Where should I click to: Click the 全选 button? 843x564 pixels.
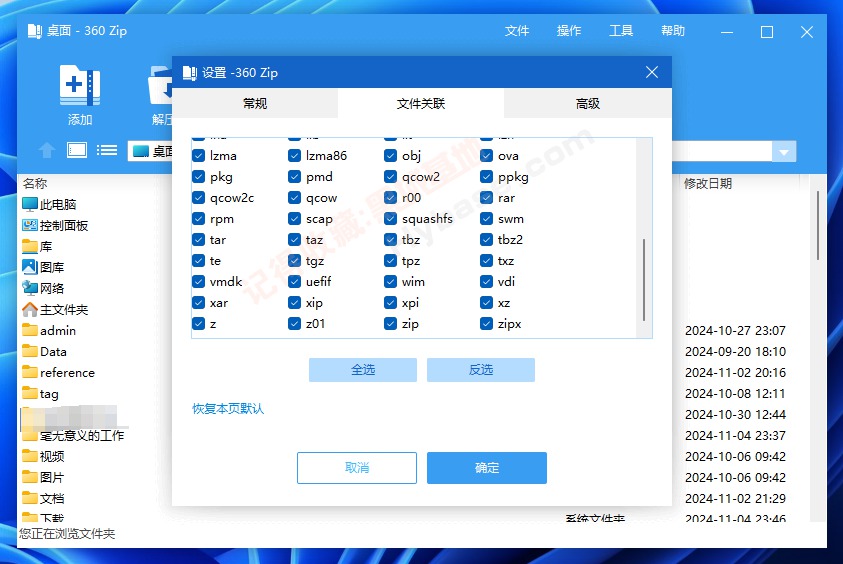pyautogui.click(x=363, y=370)
